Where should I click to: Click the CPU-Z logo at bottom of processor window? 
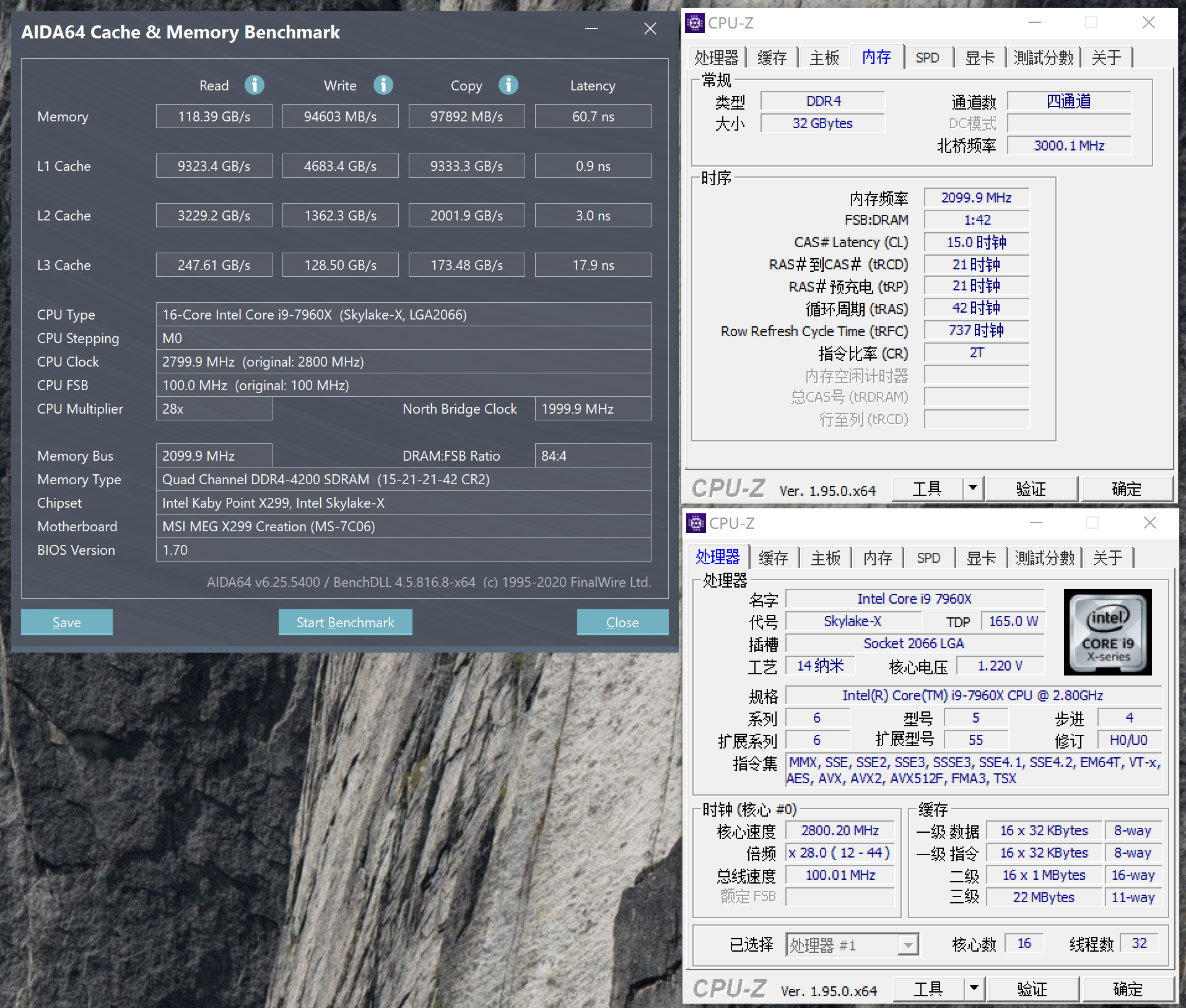pos(730,989)
